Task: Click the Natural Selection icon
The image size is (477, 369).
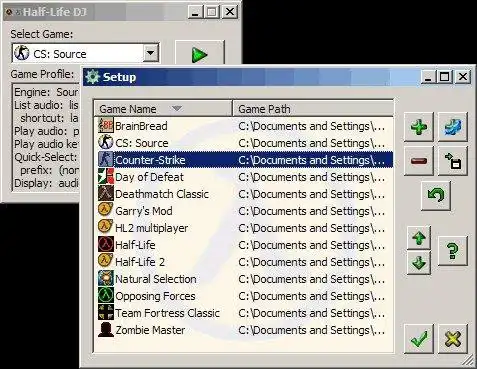Action: pyautogui.click(x=106, y=278)
